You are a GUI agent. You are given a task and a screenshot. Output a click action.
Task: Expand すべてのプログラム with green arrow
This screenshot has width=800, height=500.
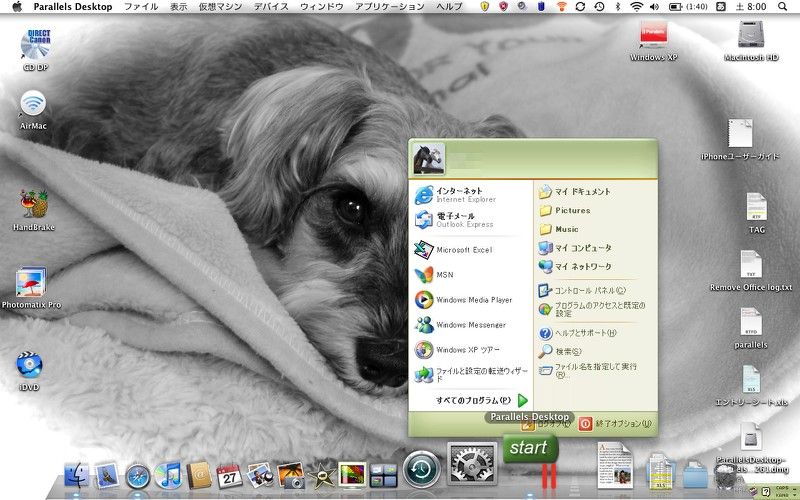(x=482, y=401)
